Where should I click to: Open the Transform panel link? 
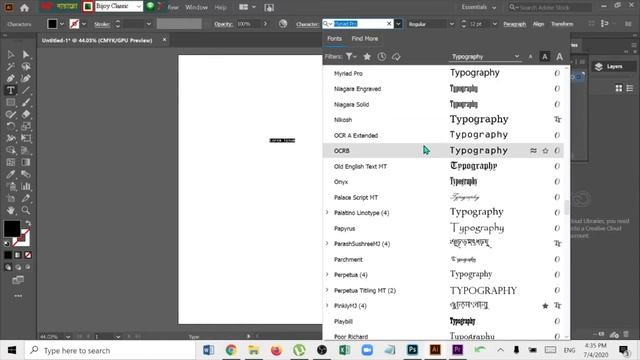(562, 24)
